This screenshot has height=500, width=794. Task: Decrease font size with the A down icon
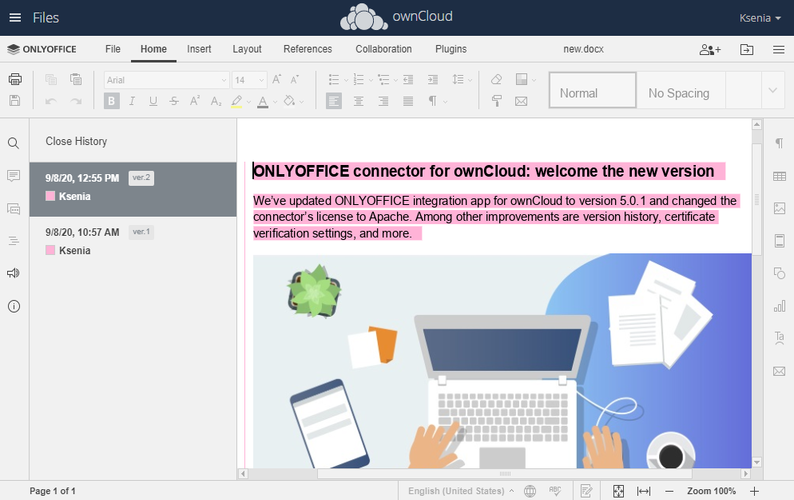click(295, 80)
